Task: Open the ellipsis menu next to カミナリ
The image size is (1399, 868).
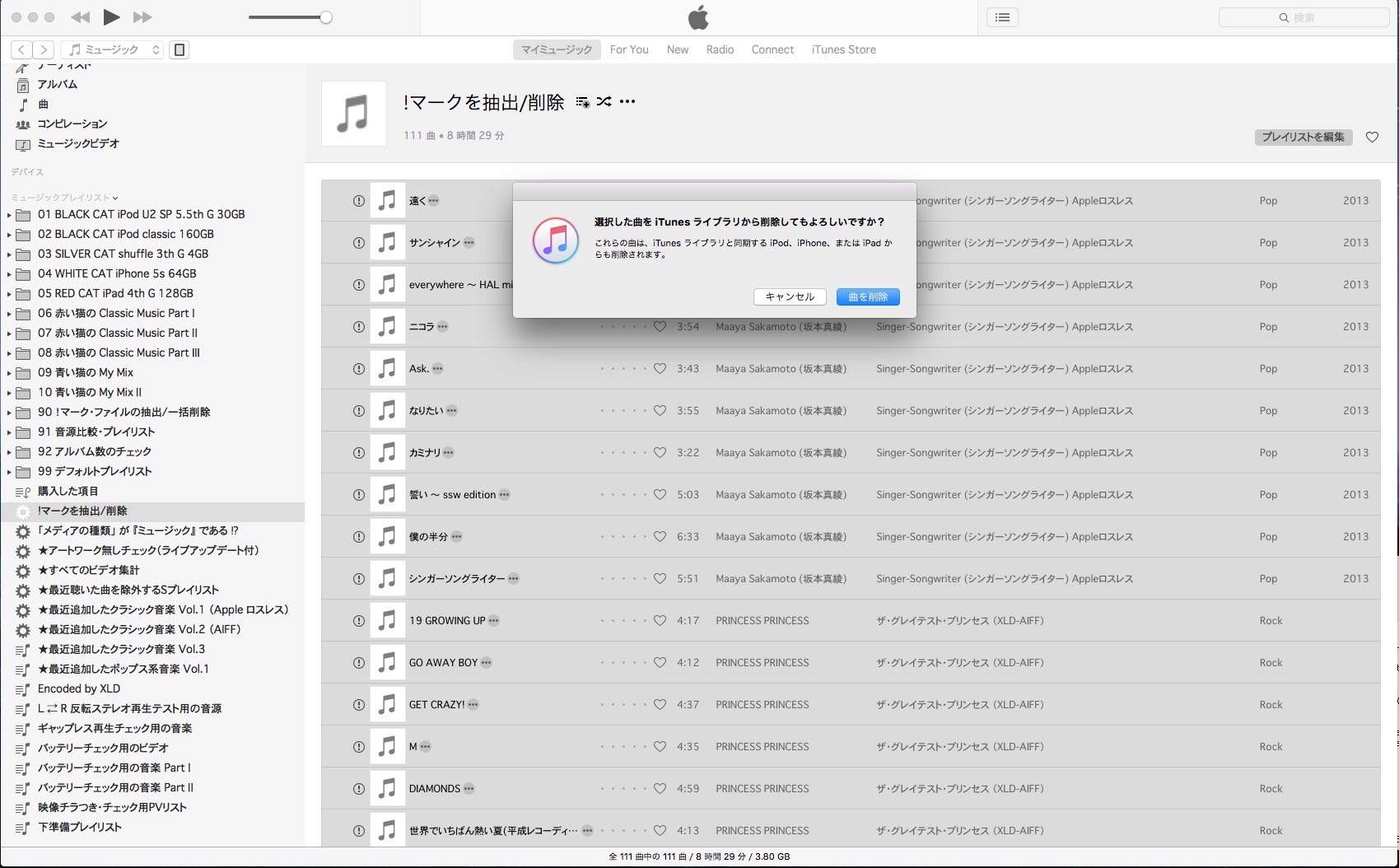Action: point(448,453)
